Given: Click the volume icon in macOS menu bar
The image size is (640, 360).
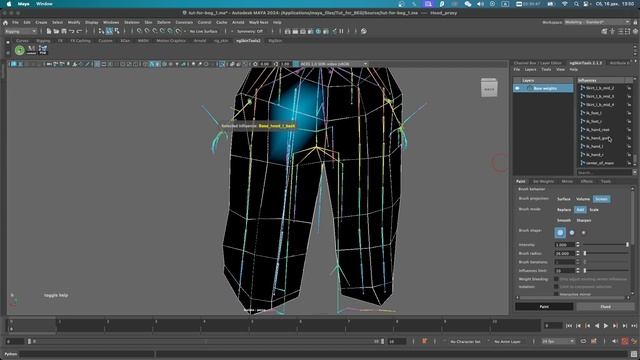Looking at the screenshot, I should pos(480,4).
